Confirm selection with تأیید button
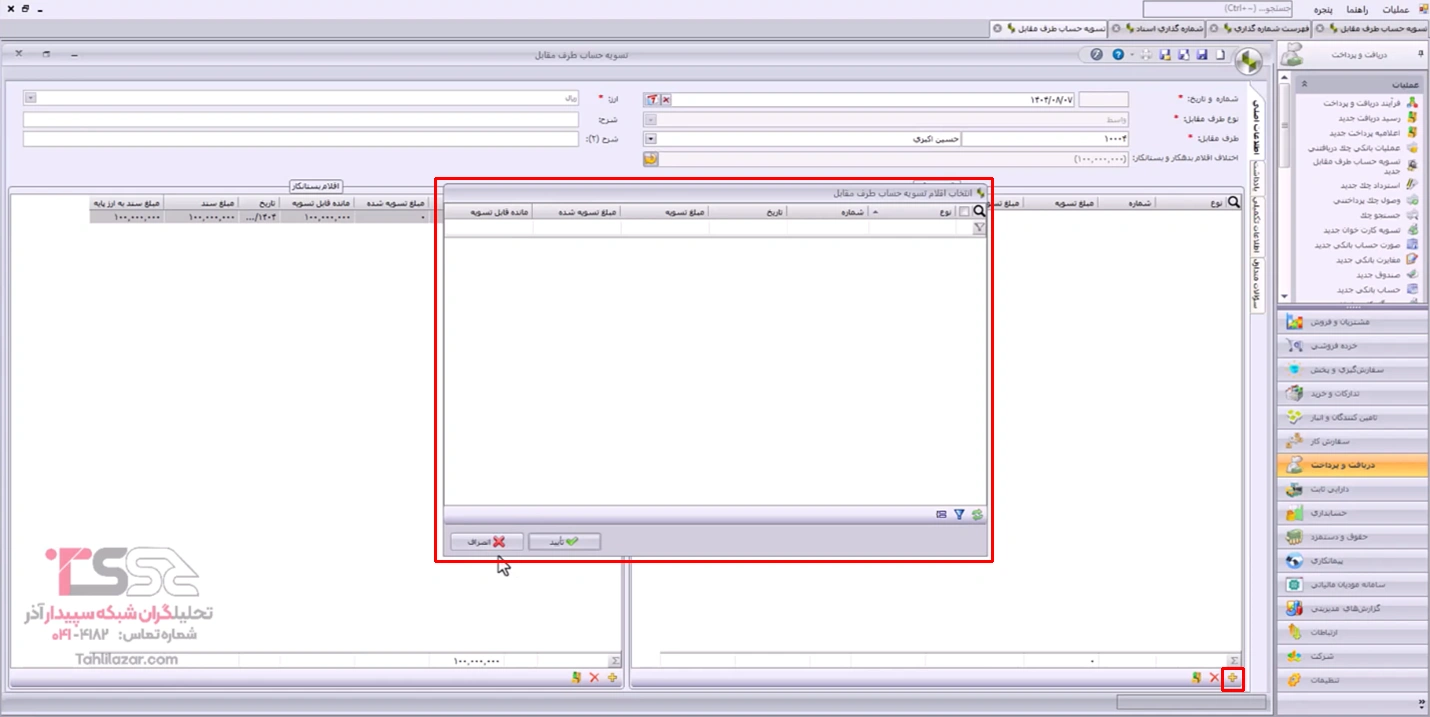1430x717 pixels. click(x=564, y=541)
